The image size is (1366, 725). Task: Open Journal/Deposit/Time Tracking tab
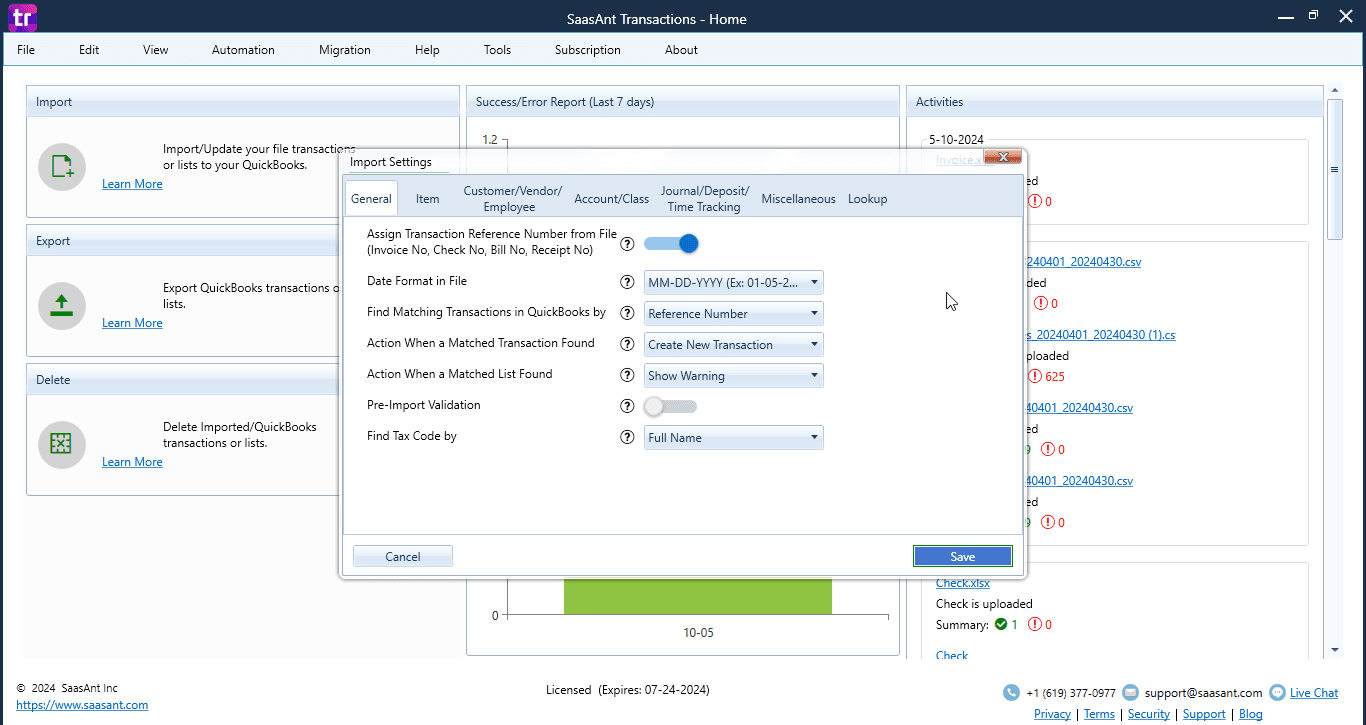click(704, 198)
